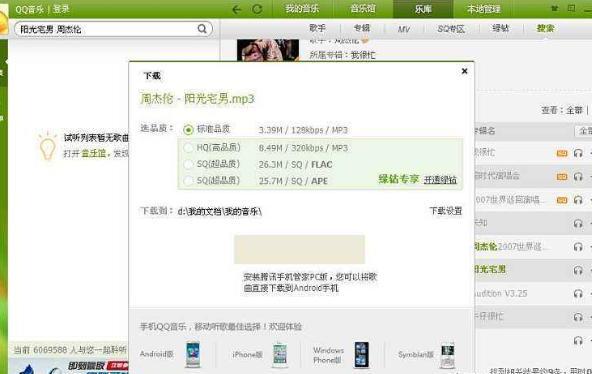Image resolution: width=592 pixels, height=374 pixels.
Task: Select the SQ(超品质) APE radio button
Action: click(188, 181)
